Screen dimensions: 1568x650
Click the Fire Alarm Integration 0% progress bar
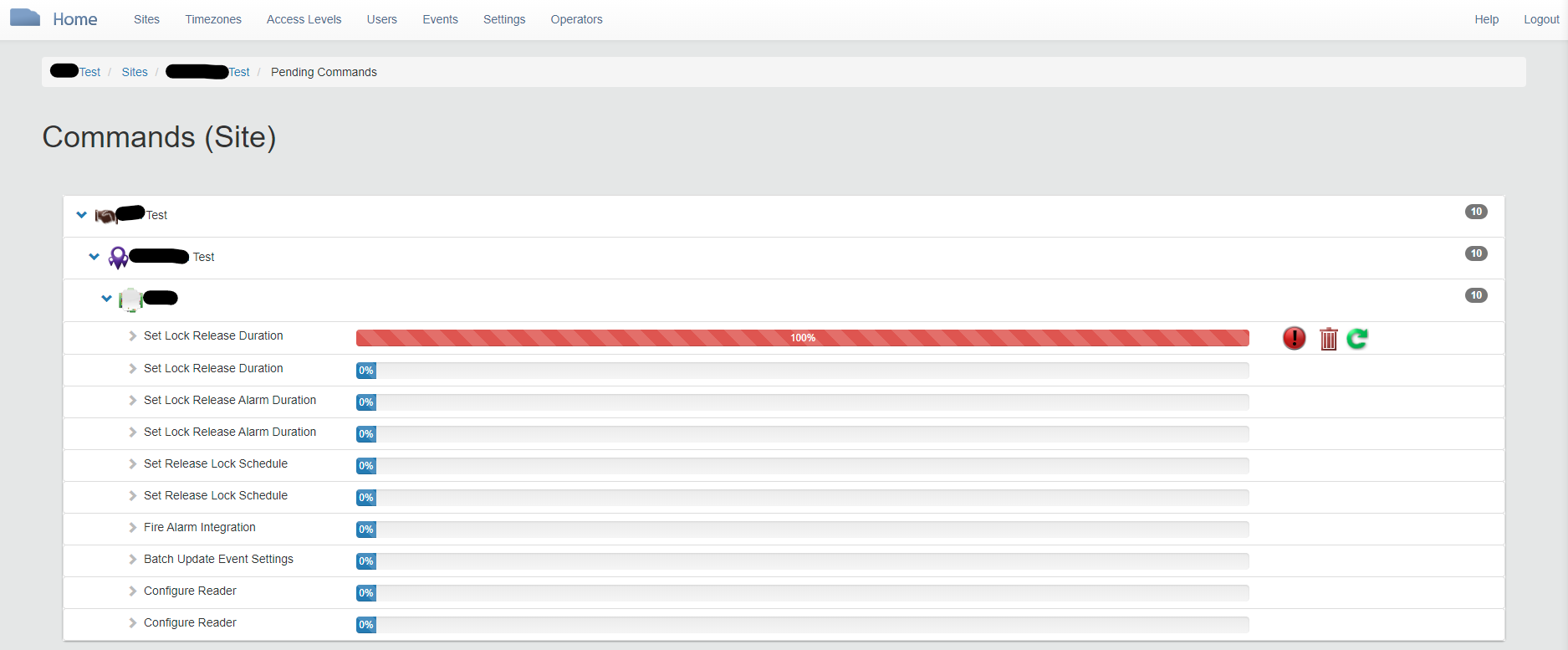tap(803, 530)
